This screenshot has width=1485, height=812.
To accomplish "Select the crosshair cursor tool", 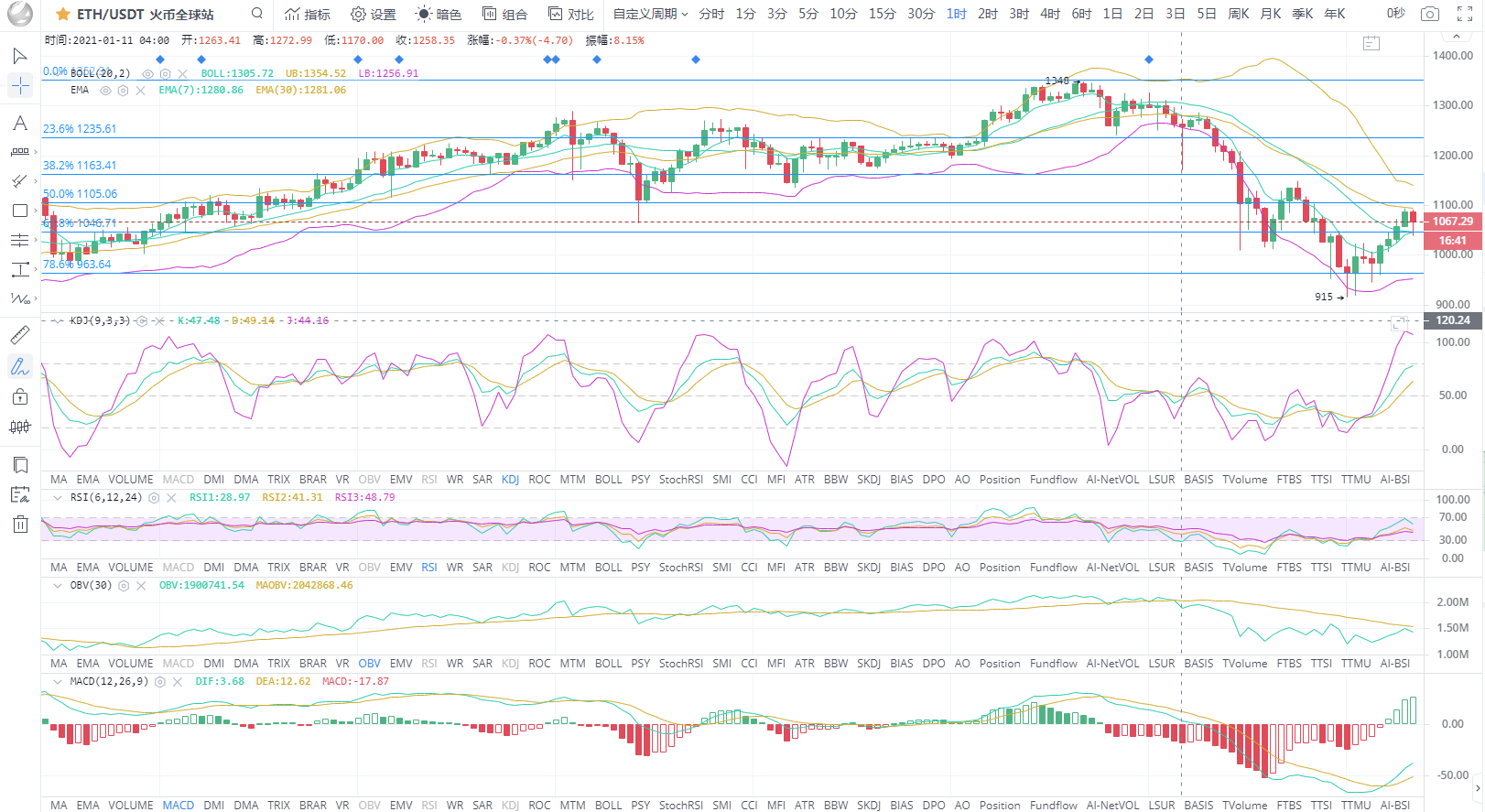I will click(x=20, y=86).
